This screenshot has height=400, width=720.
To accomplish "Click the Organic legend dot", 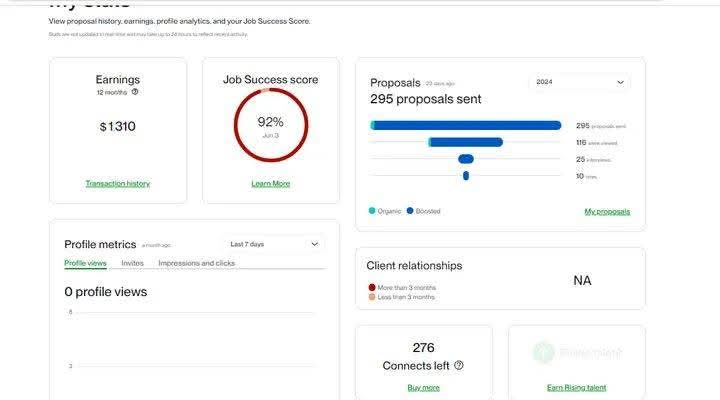I will tap(373, 211).
